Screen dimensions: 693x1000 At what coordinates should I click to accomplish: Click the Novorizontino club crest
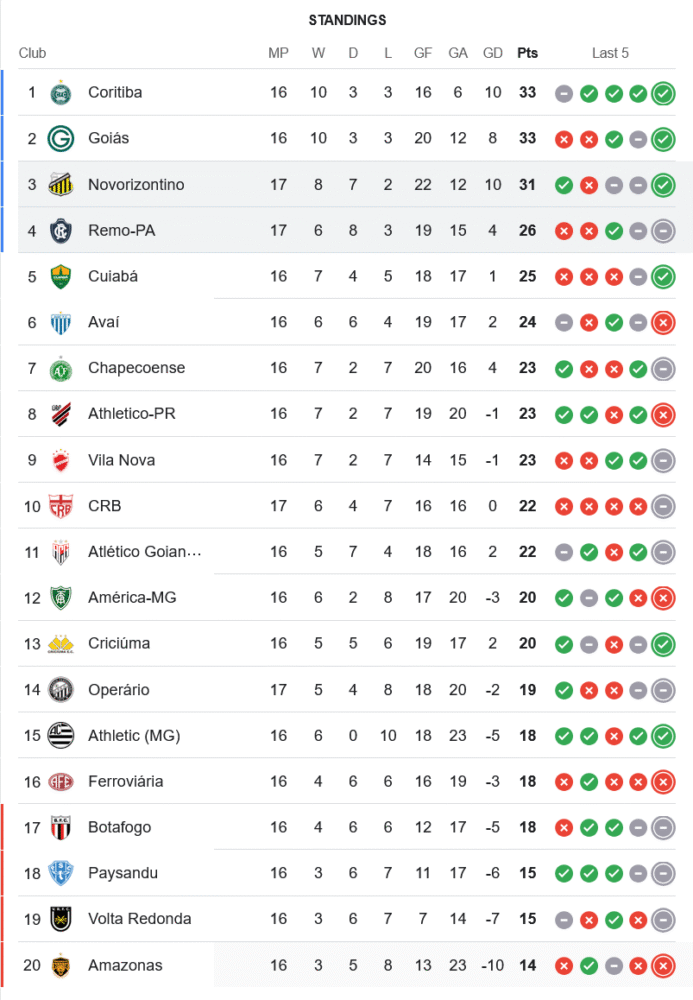(61, 185)
